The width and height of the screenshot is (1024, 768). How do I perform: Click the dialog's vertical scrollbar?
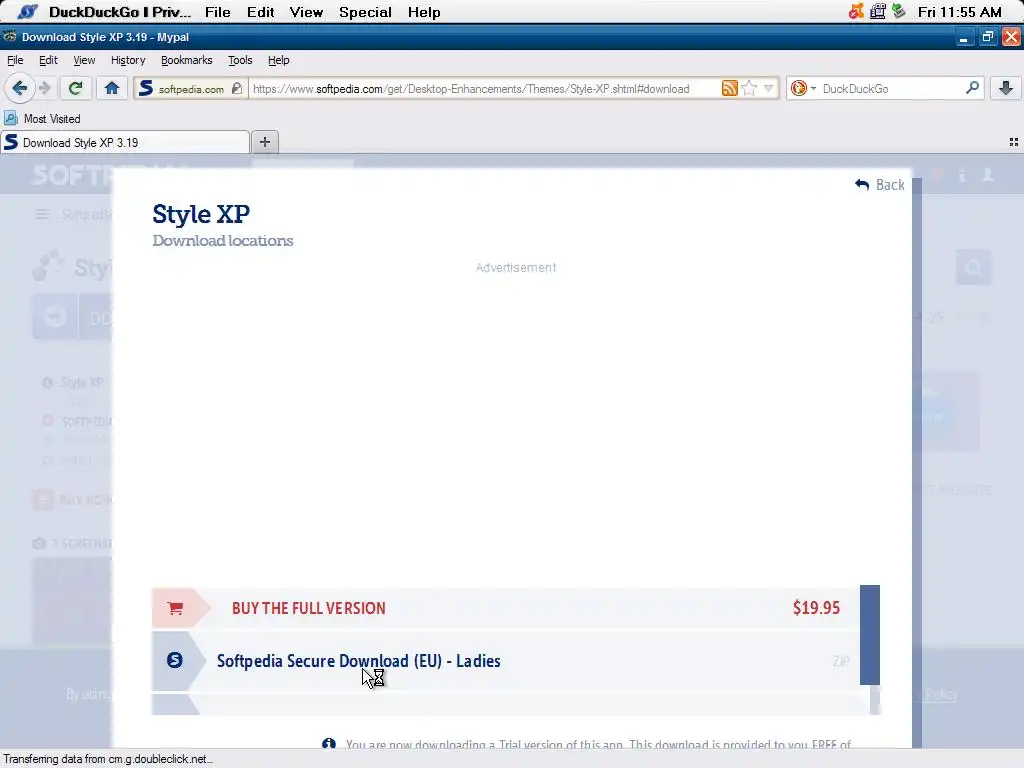click(x=917, y=464)
